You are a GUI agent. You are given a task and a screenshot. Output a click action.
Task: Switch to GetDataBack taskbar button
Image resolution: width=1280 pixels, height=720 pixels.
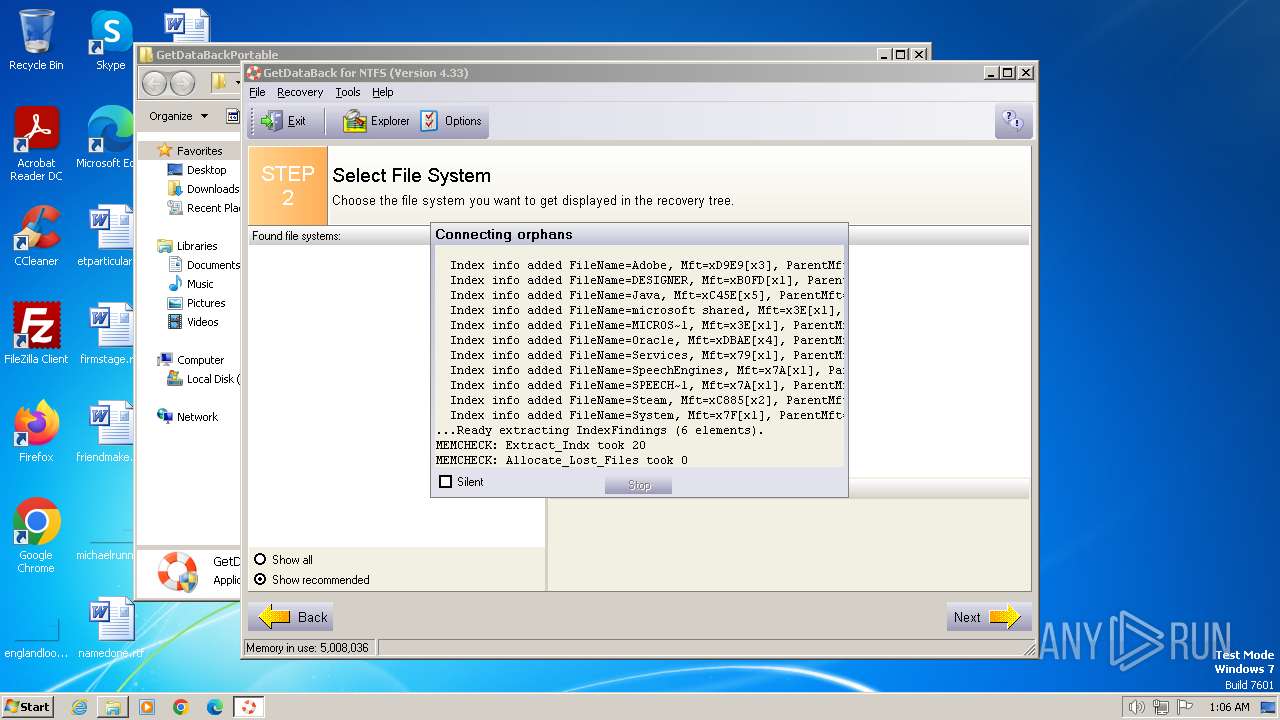(248, 707)
